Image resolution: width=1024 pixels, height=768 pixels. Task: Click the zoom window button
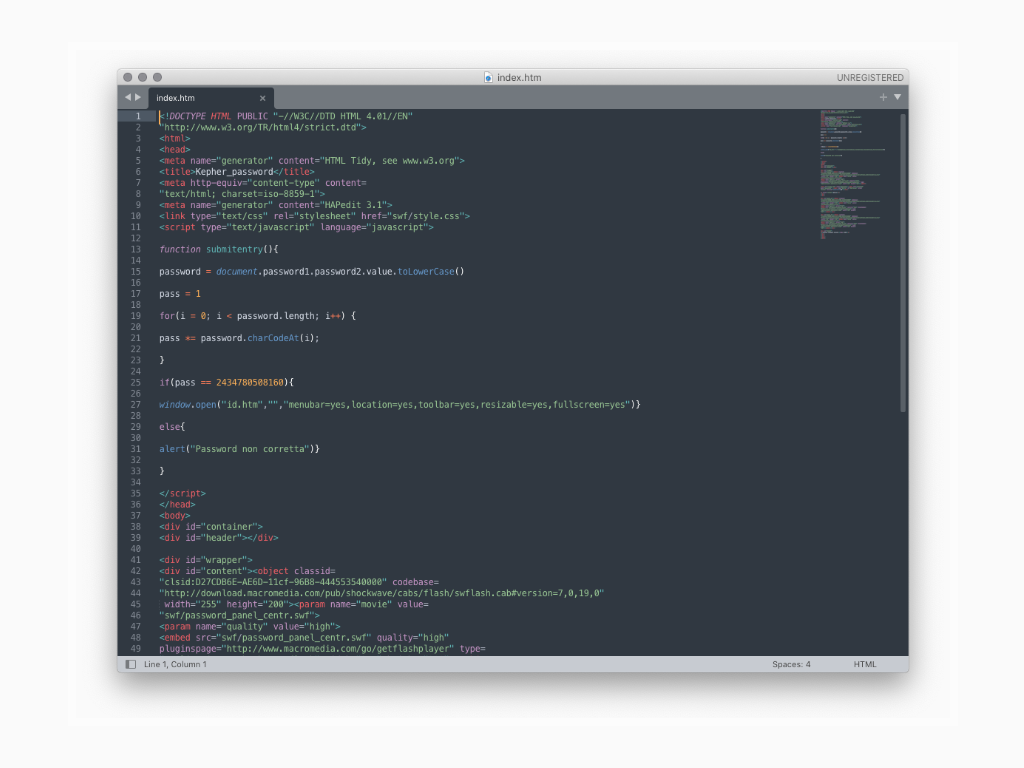[x=157, y=77]
